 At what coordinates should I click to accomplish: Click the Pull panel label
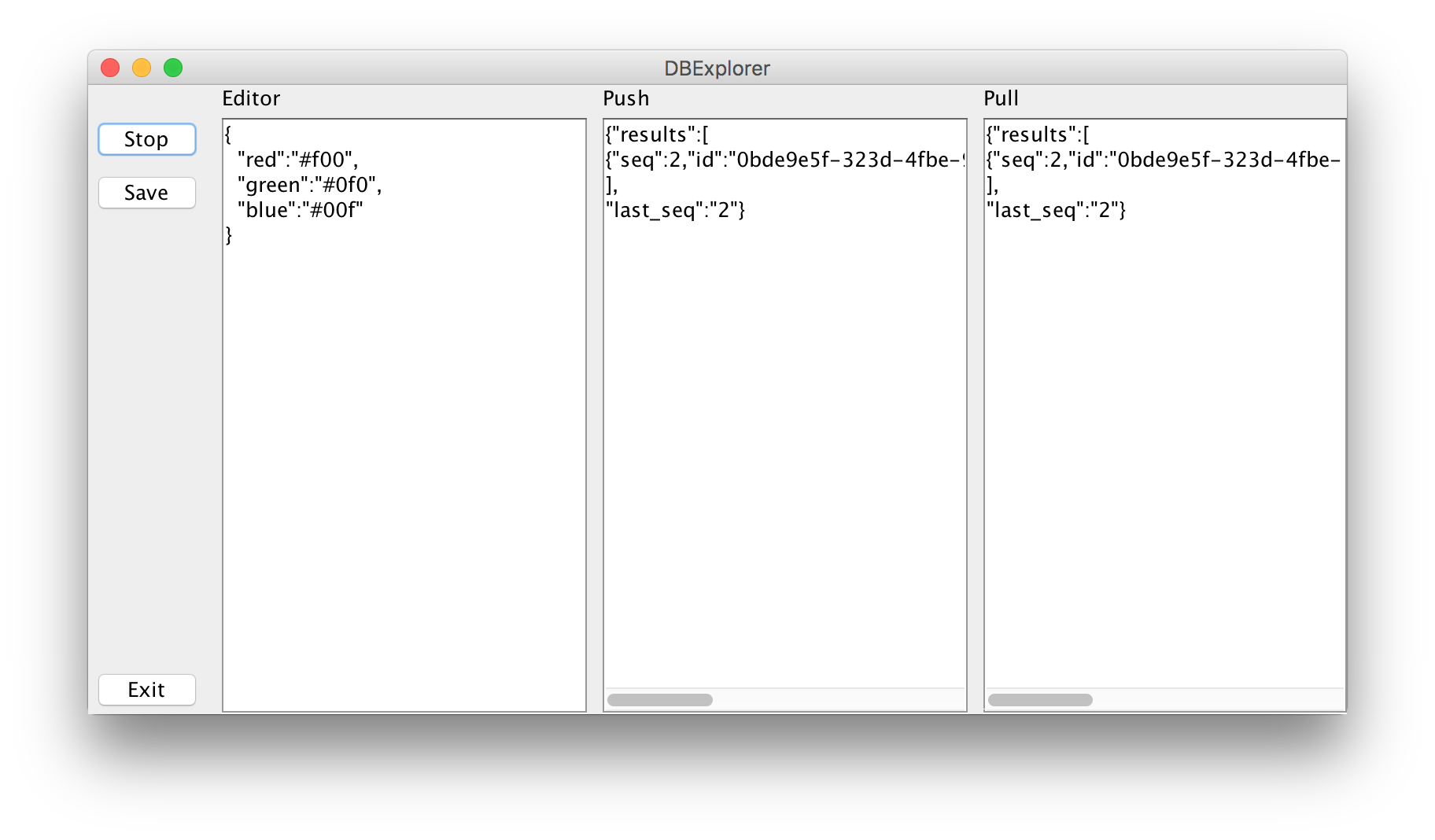pos(1001,98)
